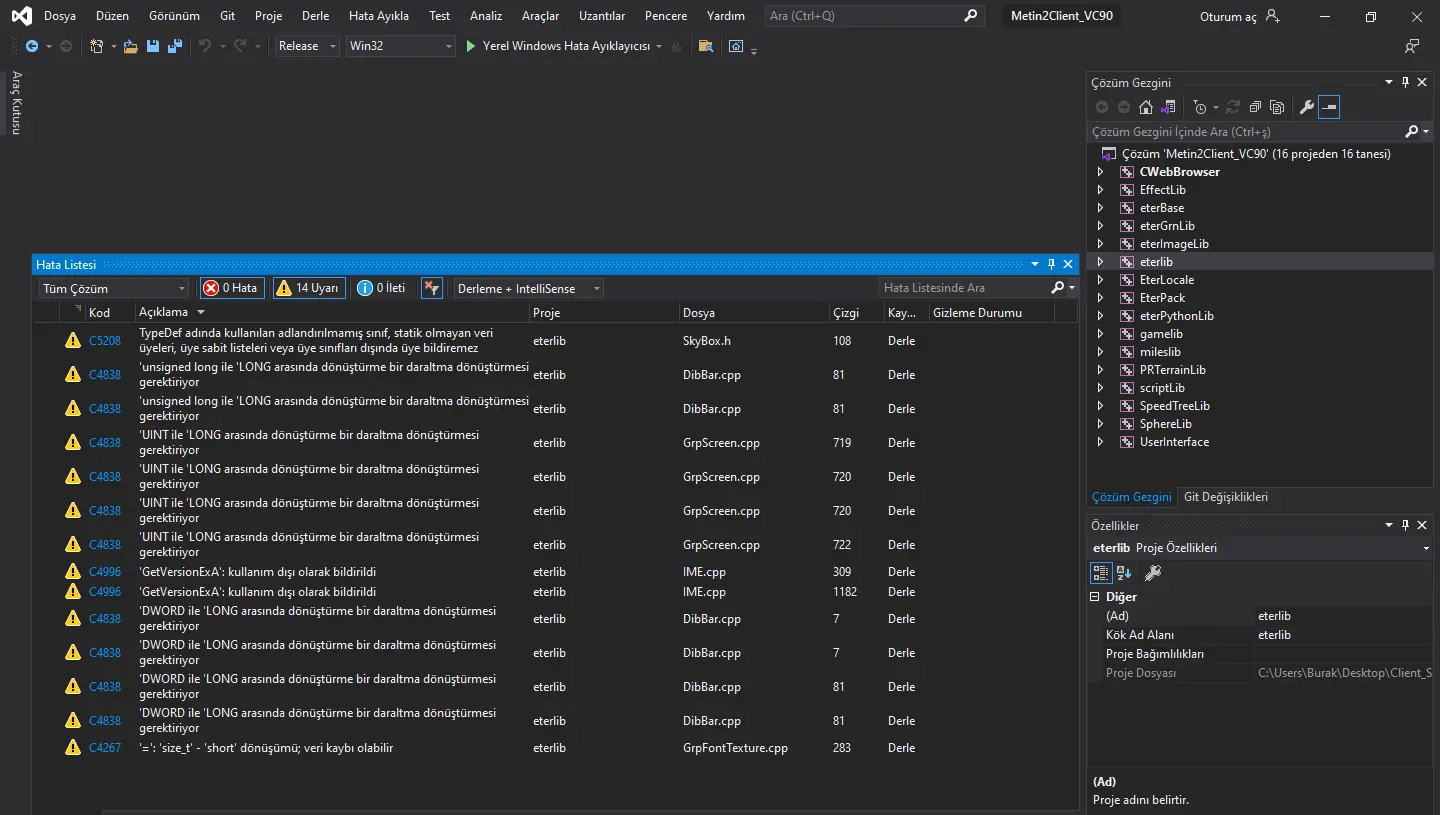Collapse the Diğer properties category
This screenshot has height=815, width=1440.
1095,597
